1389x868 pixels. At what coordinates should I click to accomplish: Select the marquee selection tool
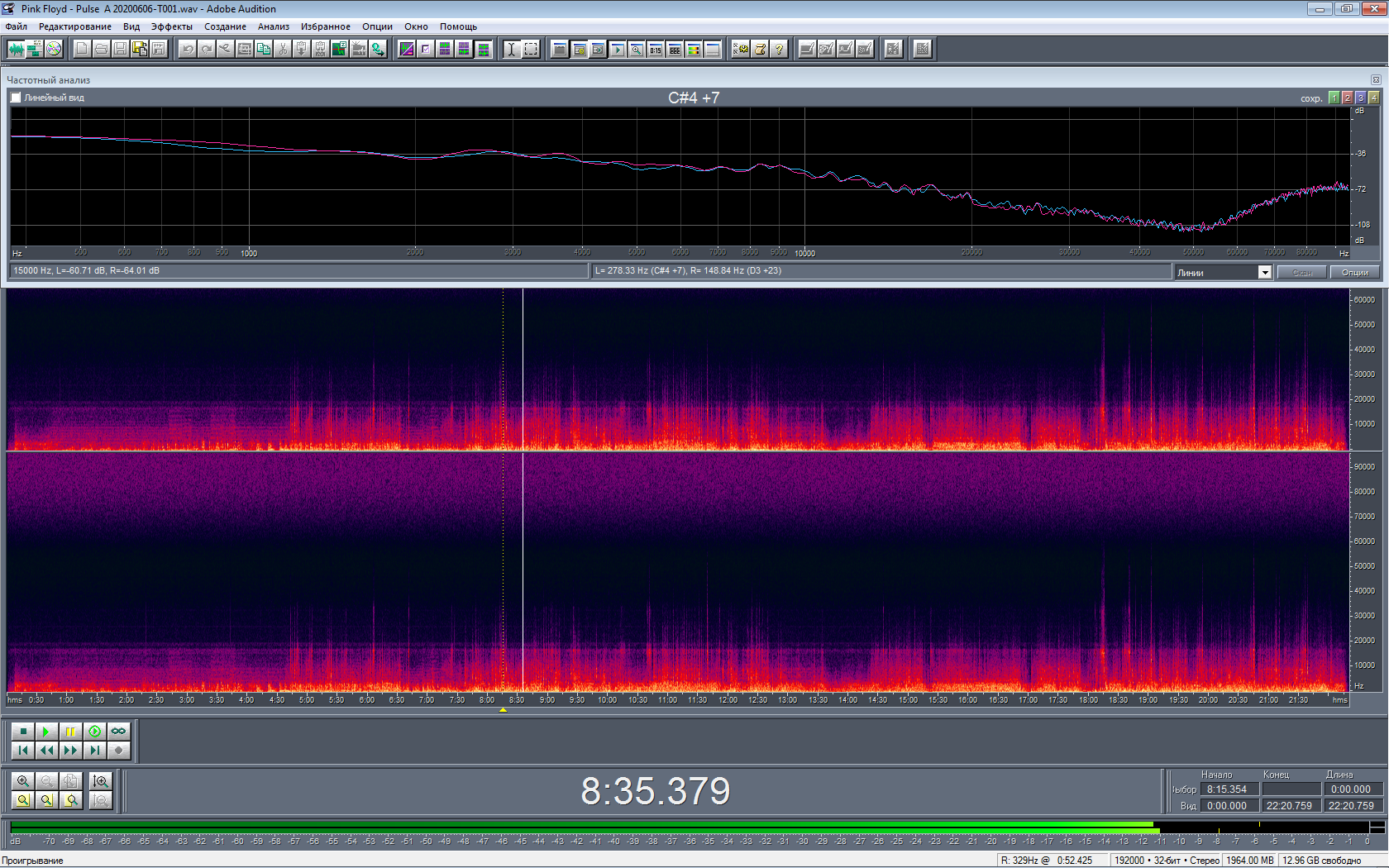click(x=531, y=49)
